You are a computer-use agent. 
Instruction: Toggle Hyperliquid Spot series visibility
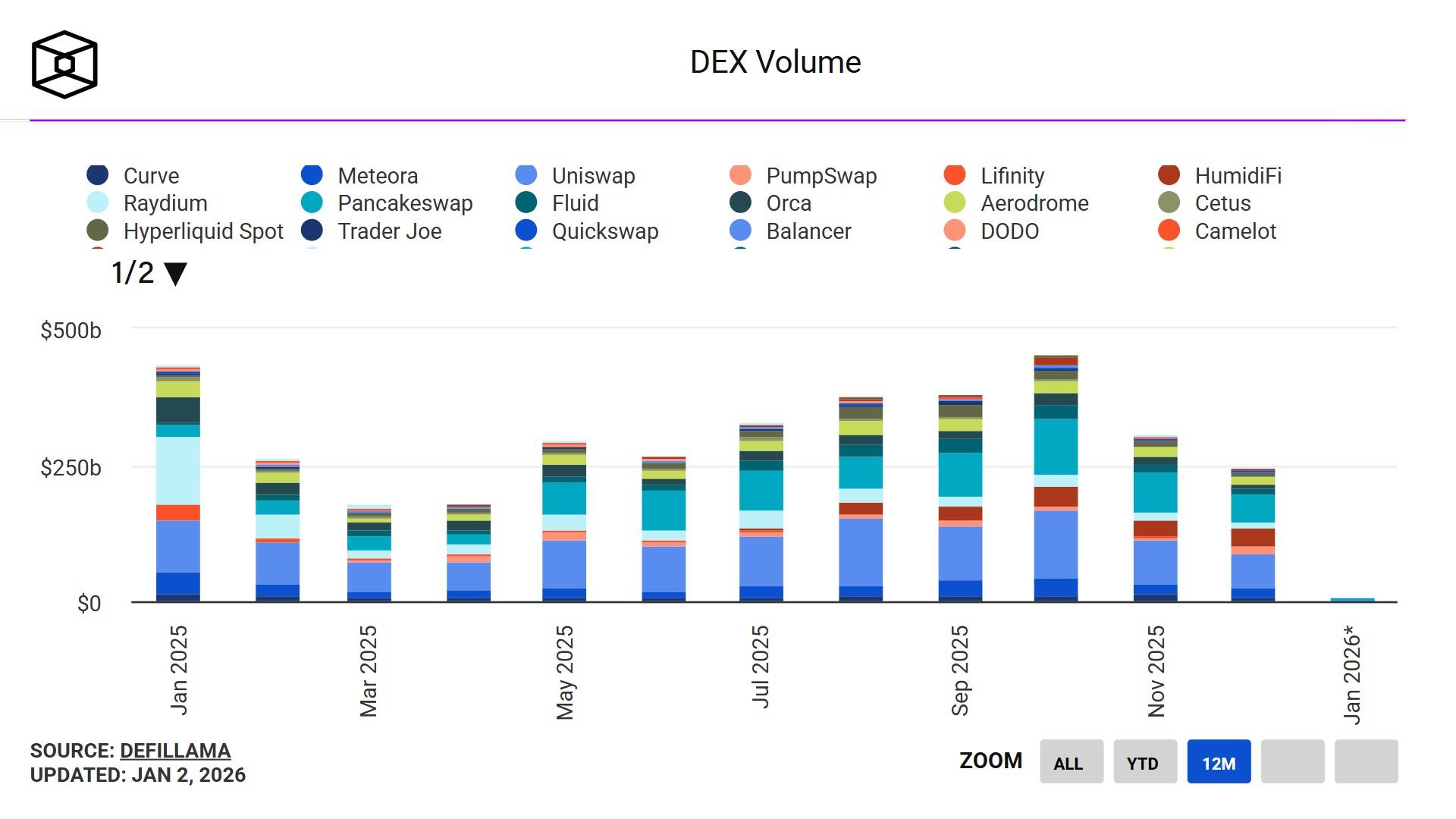(203, 231)
